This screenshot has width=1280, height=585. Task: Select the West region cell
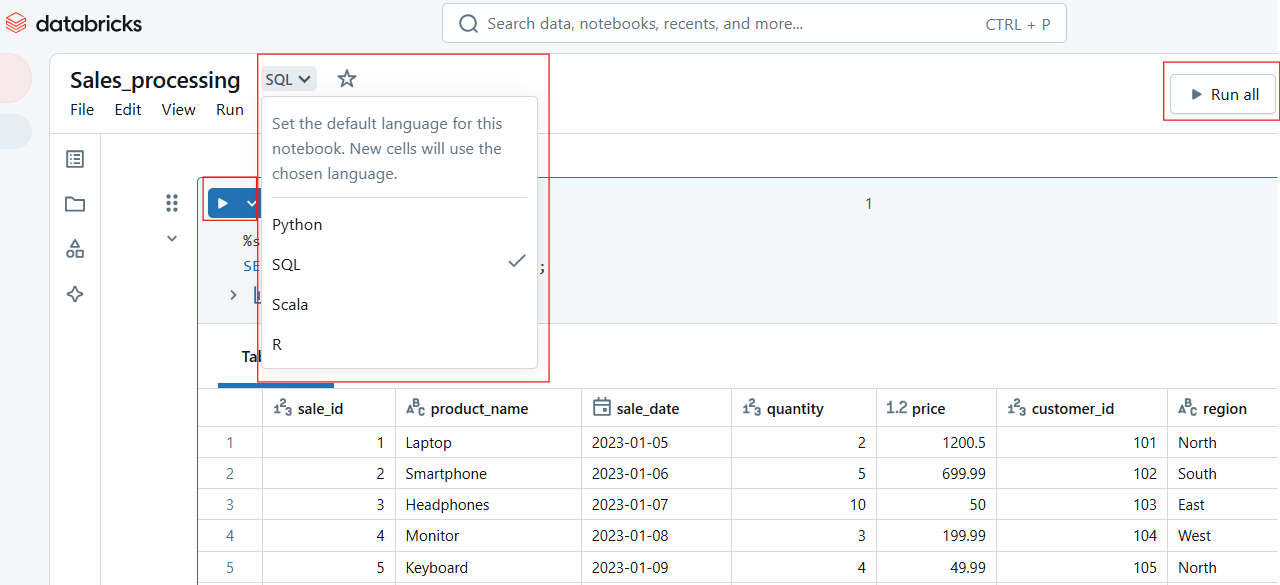coord(1222,536)
